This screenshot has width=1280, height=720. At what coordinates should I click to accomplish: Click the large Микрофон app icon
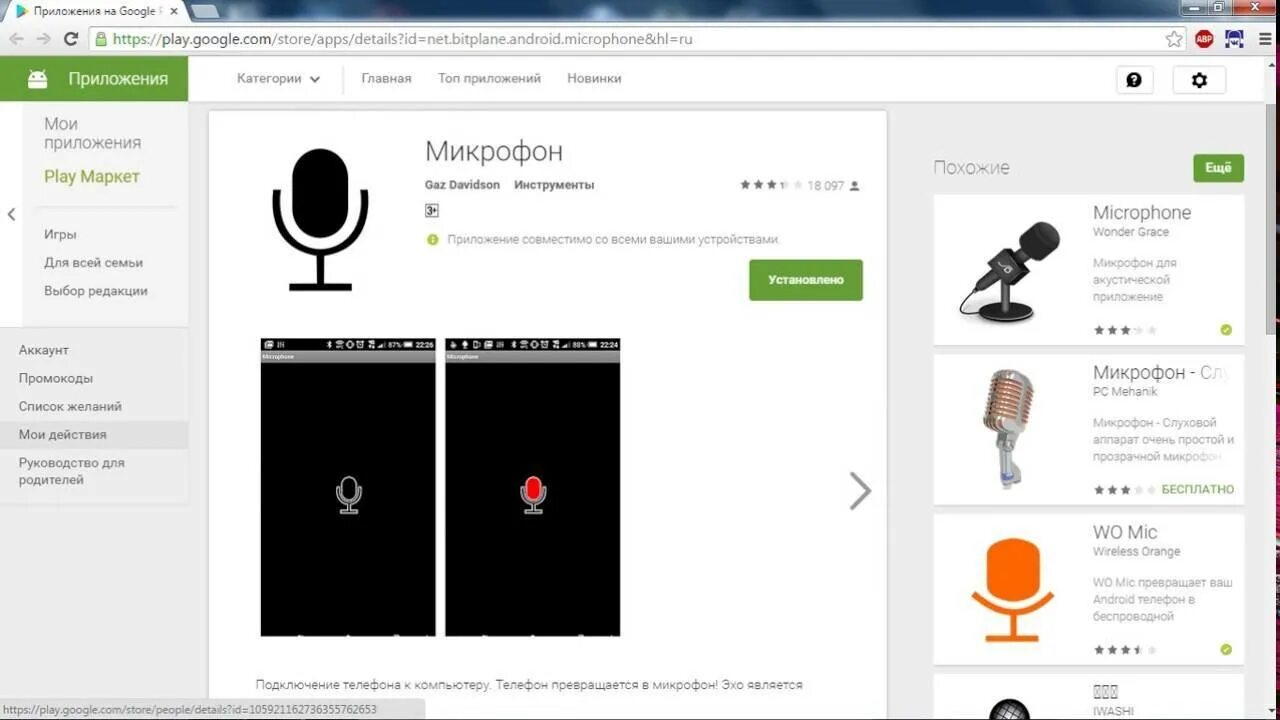click(x=320, y=220)
